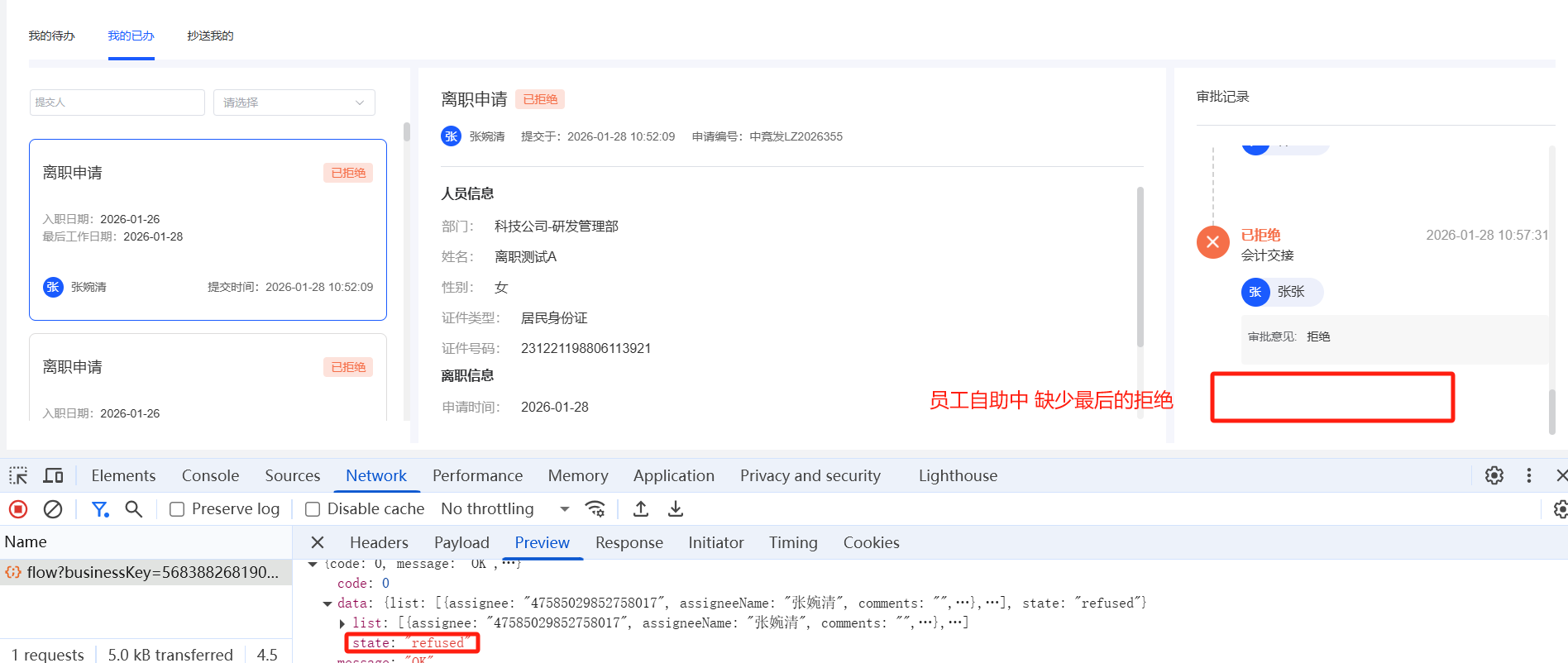Open Performance panel
Viewport: 1568px width, 663px height.
(x=477, y=475)
